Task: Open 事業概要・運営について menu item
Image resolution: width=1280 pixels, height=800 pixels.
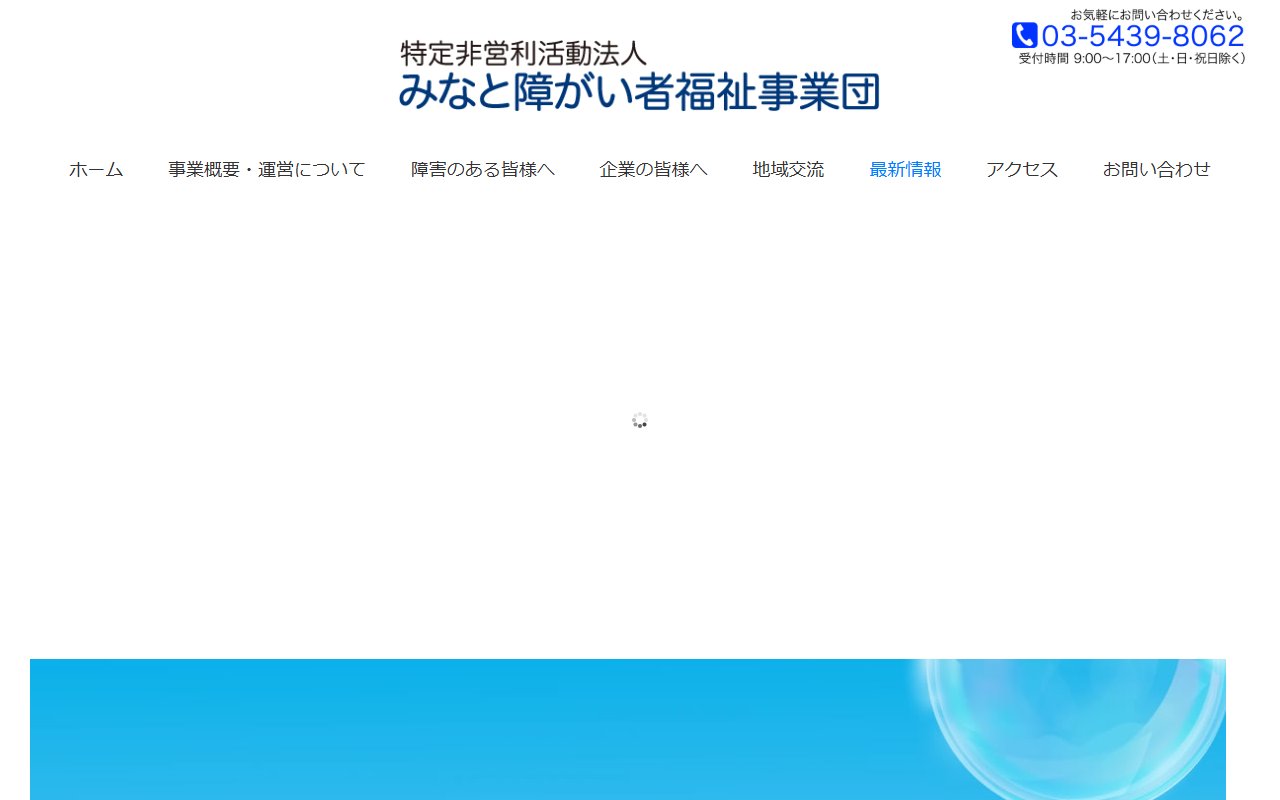Action: pos(267,170)
